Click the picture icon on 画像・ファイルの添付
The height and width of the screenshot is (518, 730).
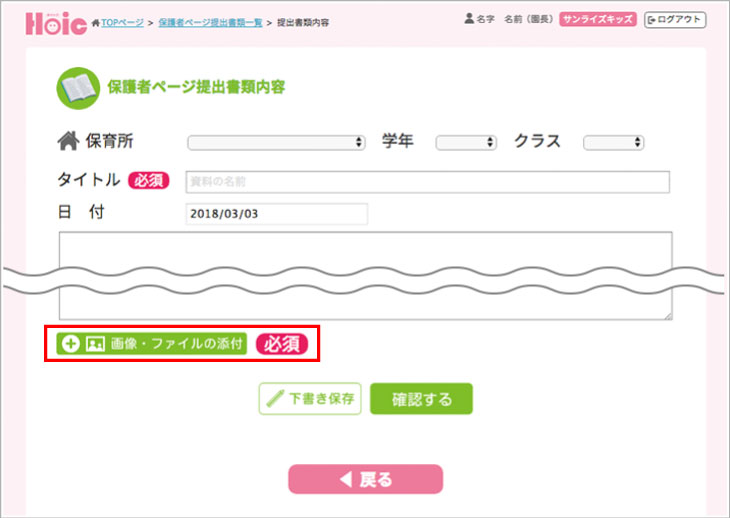[x=95, y=344]
